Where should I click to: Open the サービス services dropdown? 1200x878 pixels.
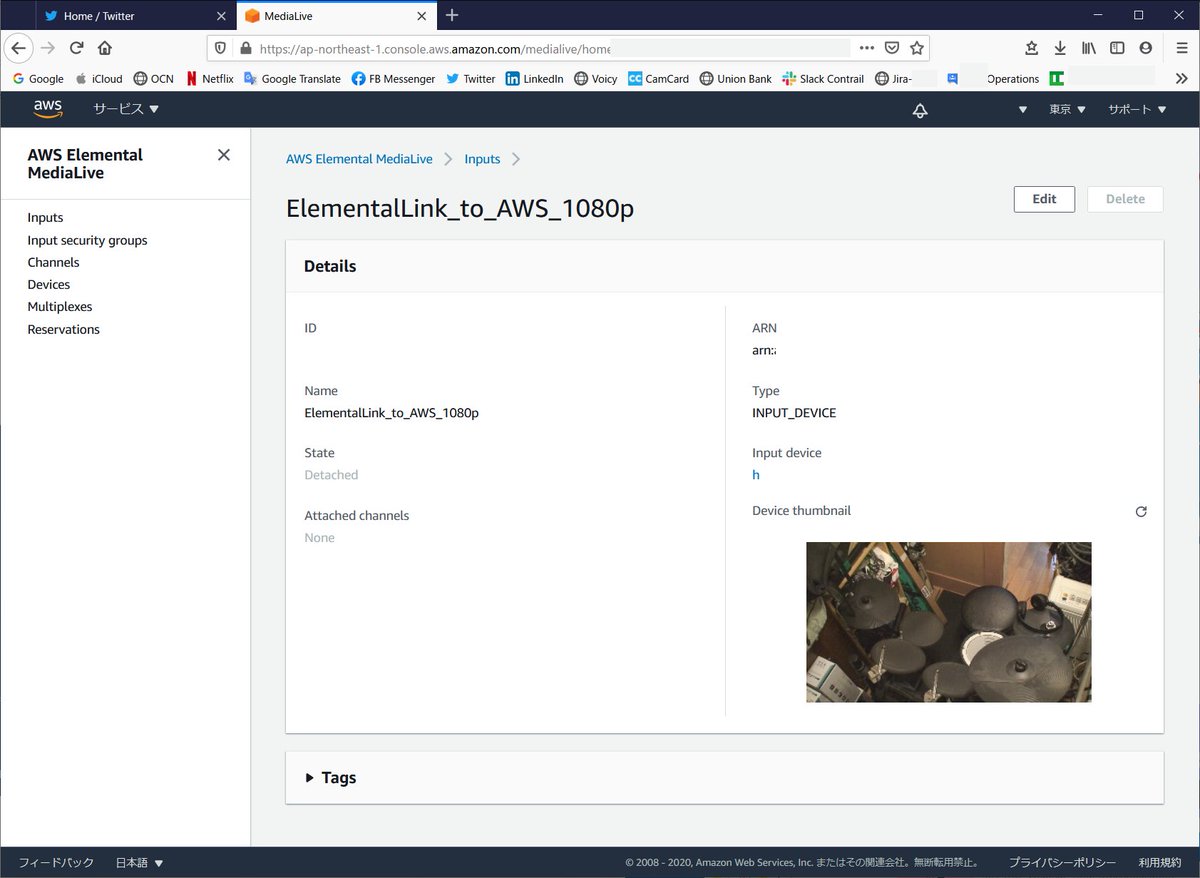(126, 109)
